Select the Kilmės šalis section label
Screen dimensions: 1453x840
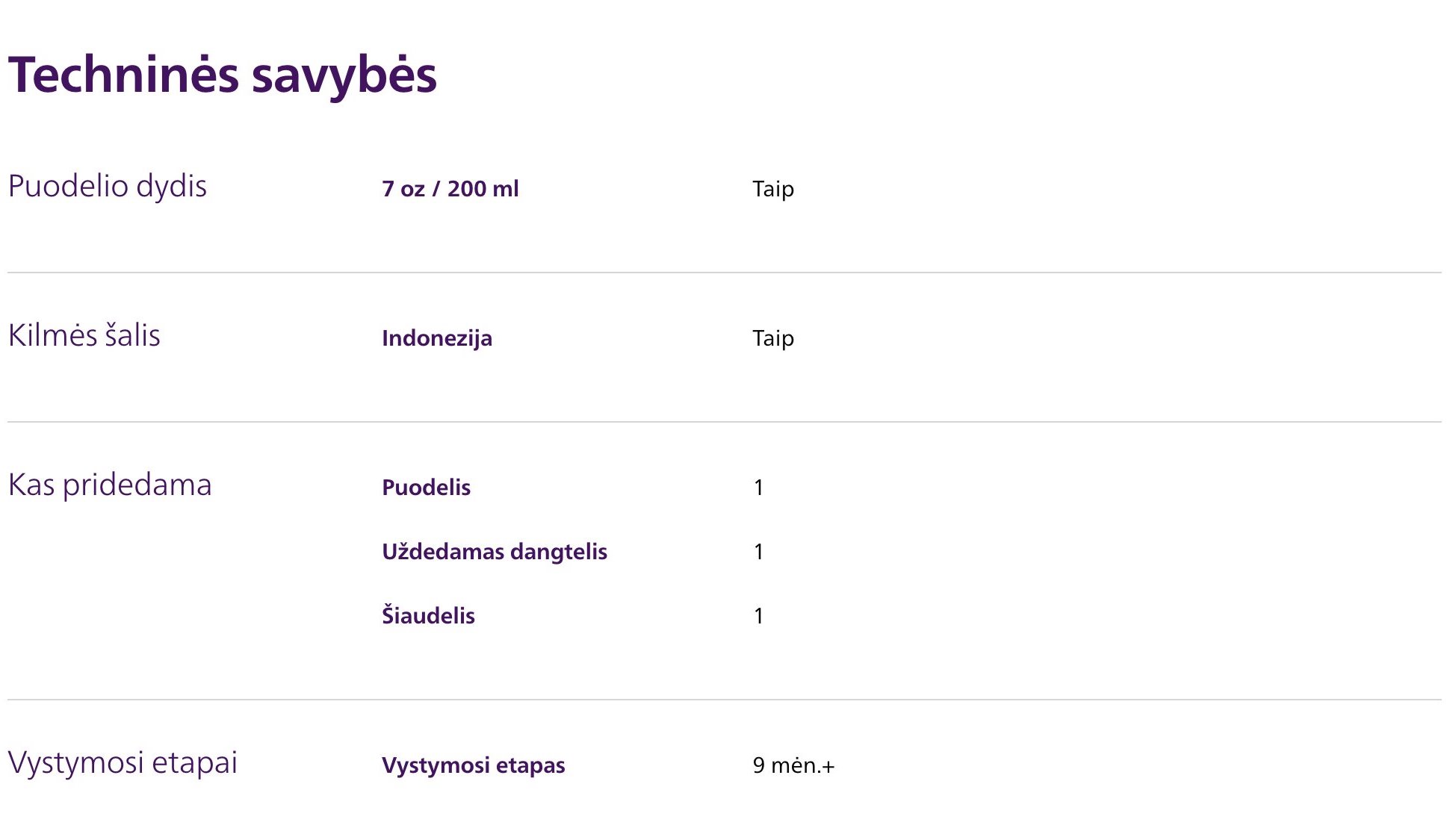pyautogui.click(x=84, y=335)
